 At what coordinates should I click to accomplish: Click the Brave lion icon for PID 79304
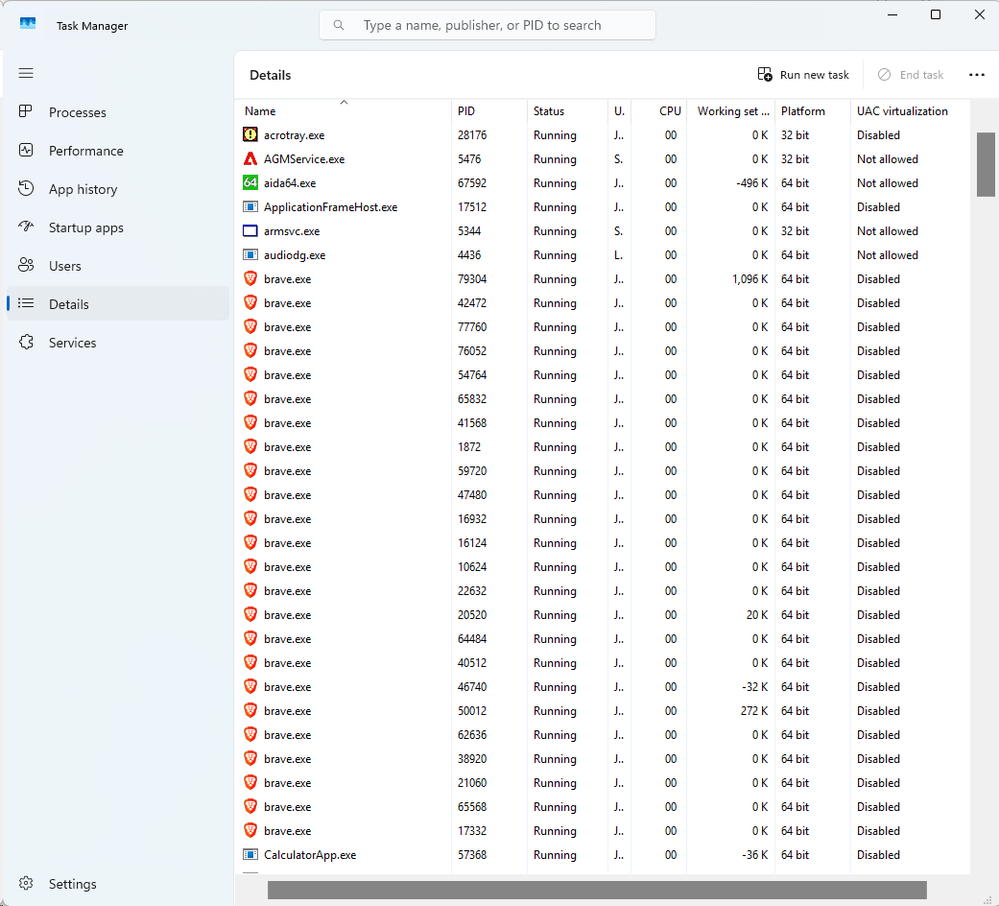click(x=250, y=278)
